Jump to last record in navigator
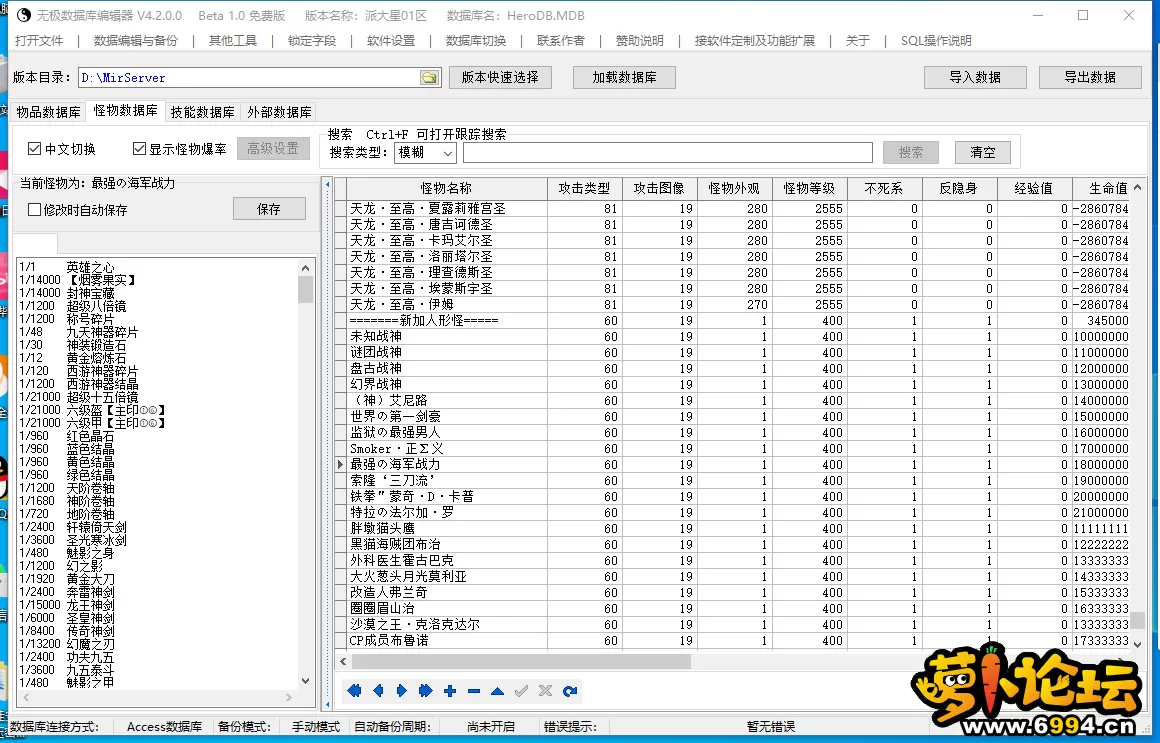This screenshot has width=1160, height=743. pos(425,690)
